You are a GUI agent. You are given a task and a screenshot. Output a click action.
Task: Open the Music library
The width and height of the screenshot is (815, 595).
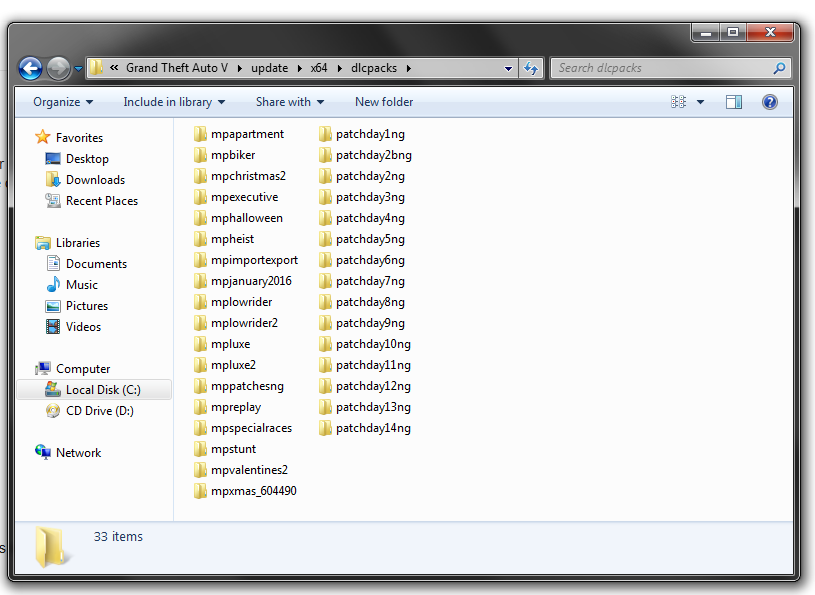tap(82, 285)
